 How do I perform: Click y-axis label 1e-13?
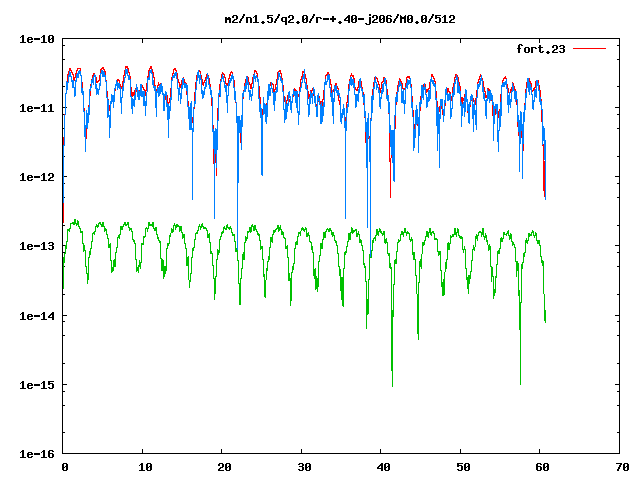[x=37, y=246]
